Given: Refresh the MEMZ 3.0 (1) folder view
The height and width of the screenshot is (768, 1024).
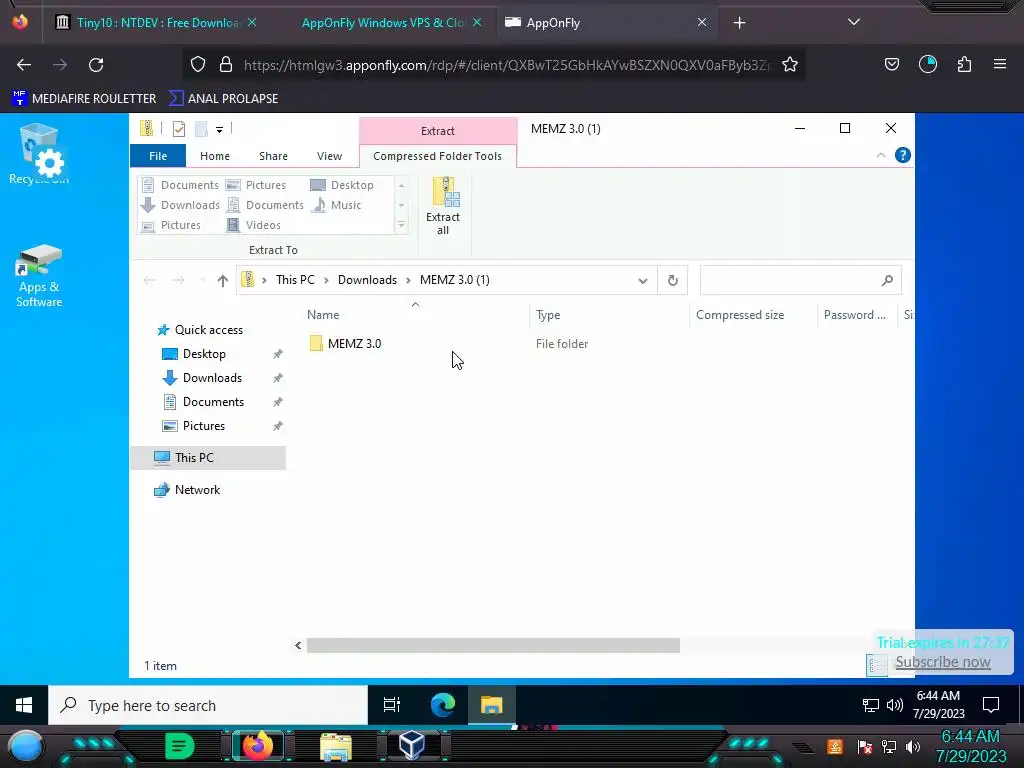Looking at the screenshot, I should pyautogui.click(x=673, y=281).
